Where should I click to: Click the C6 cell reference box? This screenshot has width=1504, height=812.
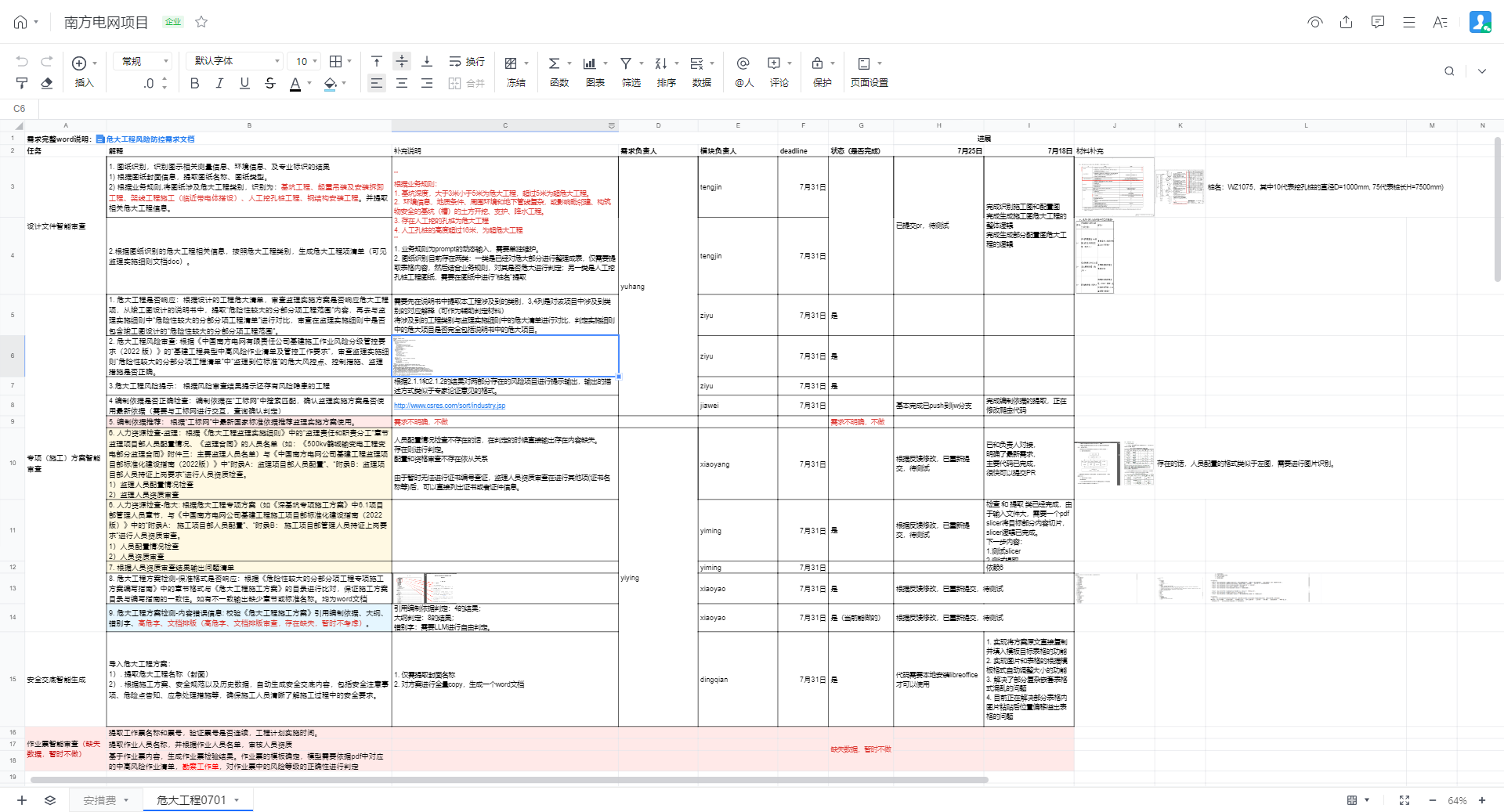20,109
